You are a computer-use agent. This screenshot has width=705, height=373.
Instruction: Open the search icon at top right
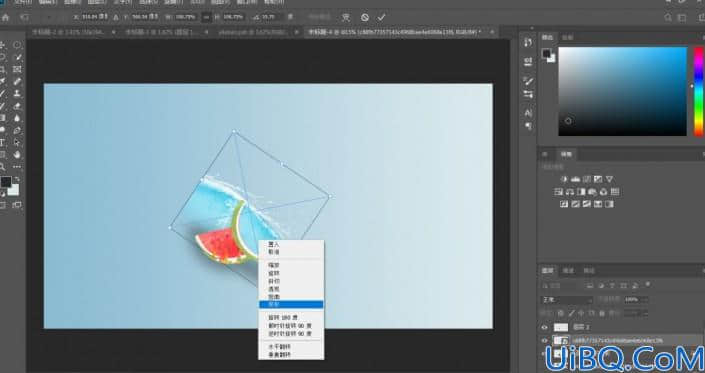click(x=668, y=18)
